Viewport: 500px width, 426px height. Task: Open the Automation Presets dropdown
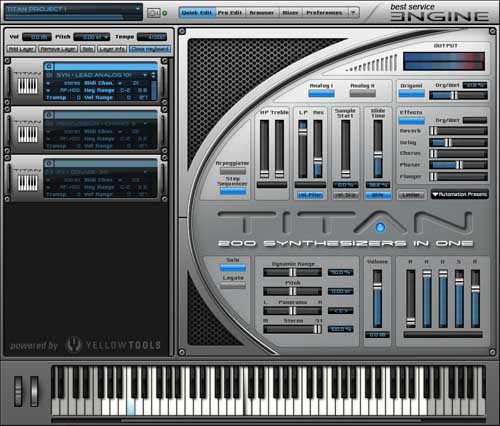(x=460, y=194)
